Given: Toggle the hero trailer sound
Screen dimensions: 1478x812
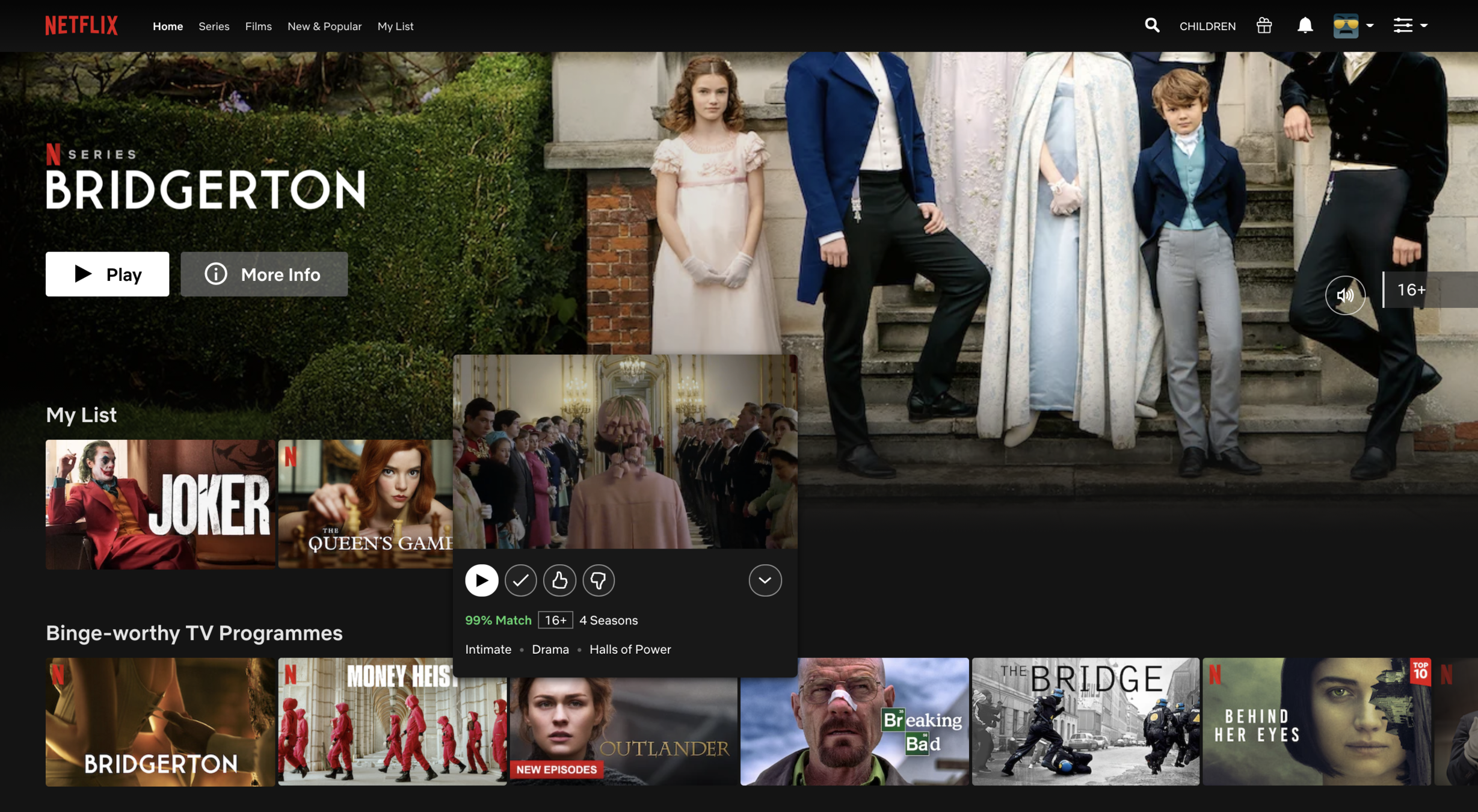Looking at the screenshot, I should tap(1344, 295).
